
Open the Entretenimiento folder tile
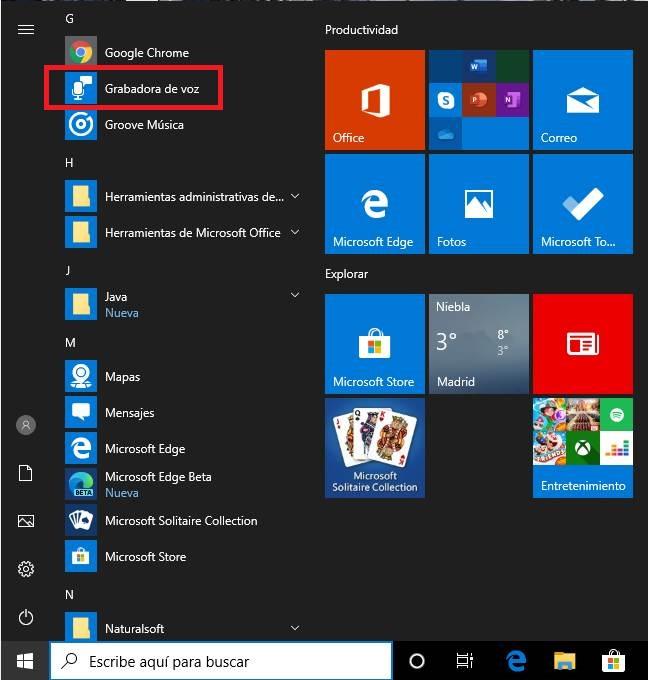click(x=583, y=448)
